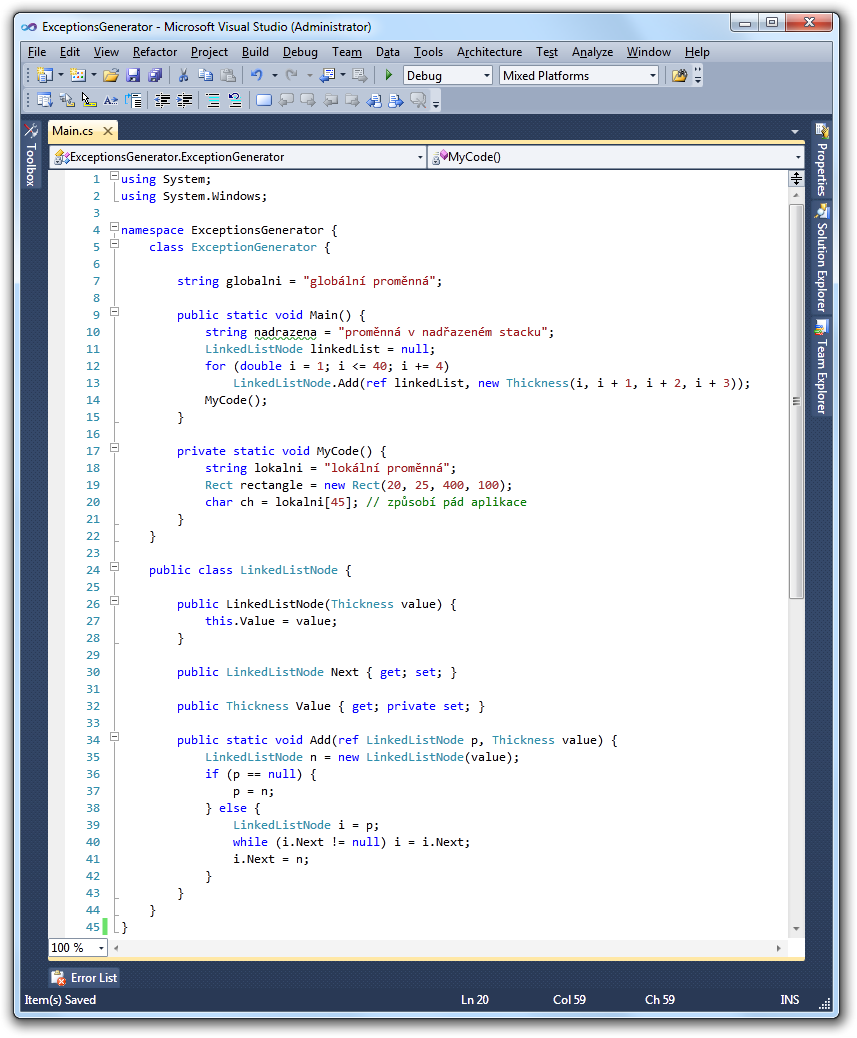Collapse the MyCode() method outline block
Screen dimensions: 857x1038
click(x=114, y=448)
